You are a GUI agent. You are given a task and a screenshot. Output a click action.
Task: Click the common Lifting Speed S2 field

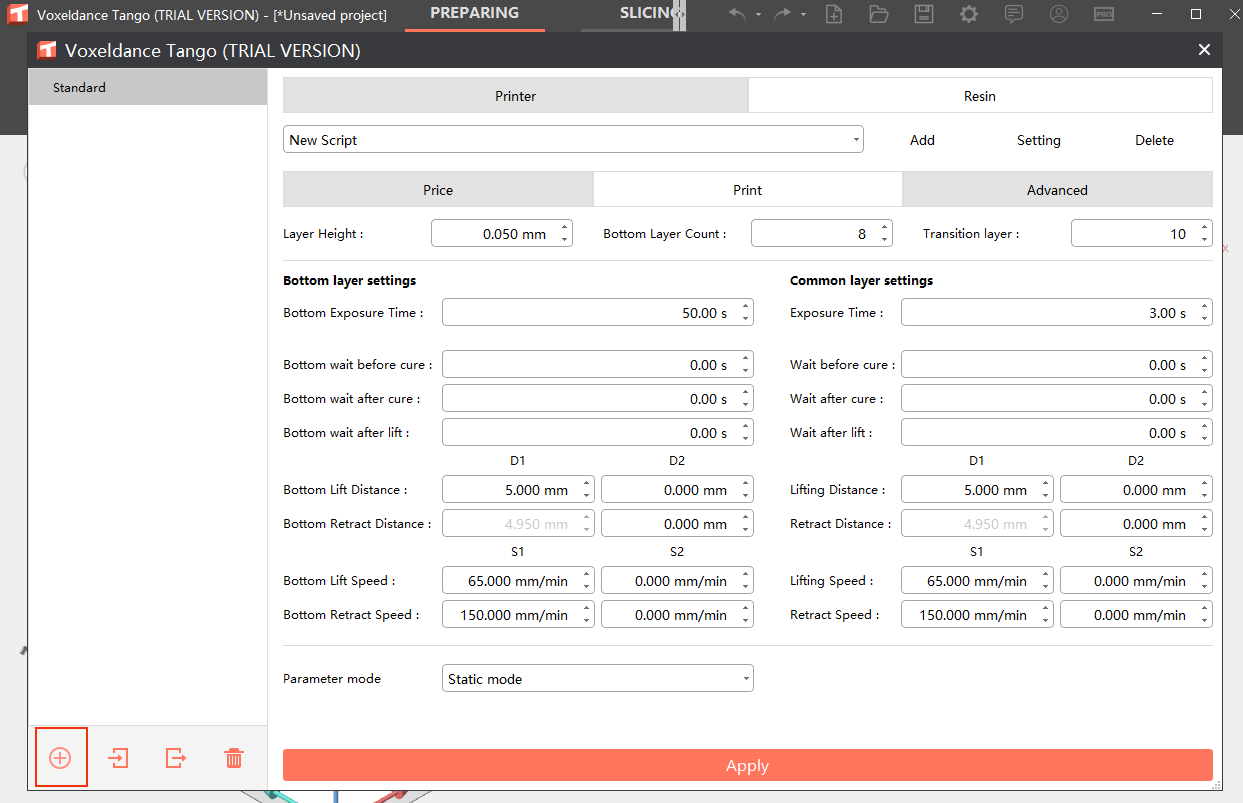pyautogui.click(x=1136, y=581)
